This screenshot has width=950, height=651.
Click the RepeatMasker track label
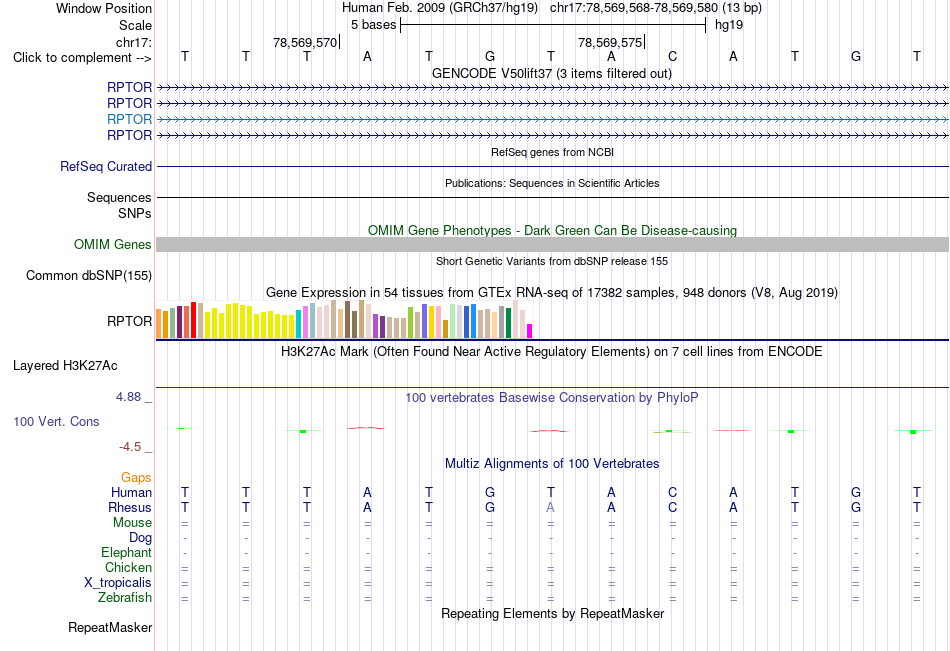[110, 627]
